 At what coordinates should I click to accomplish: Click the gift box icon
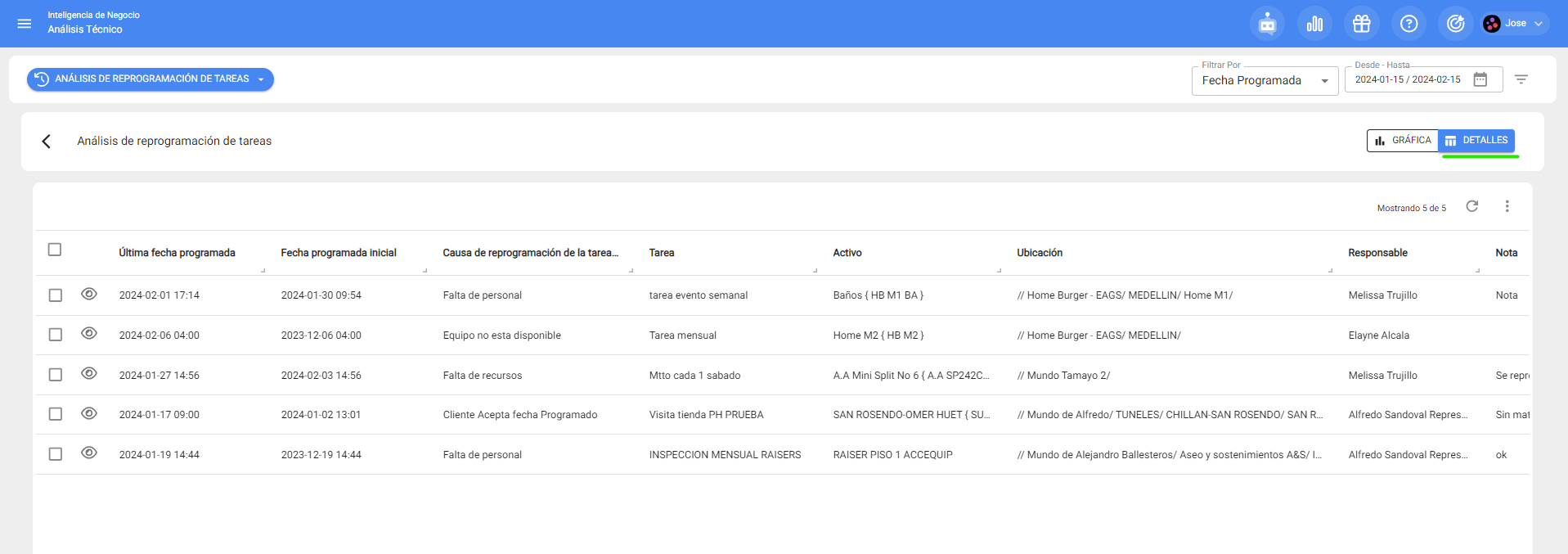[1361, 24]
